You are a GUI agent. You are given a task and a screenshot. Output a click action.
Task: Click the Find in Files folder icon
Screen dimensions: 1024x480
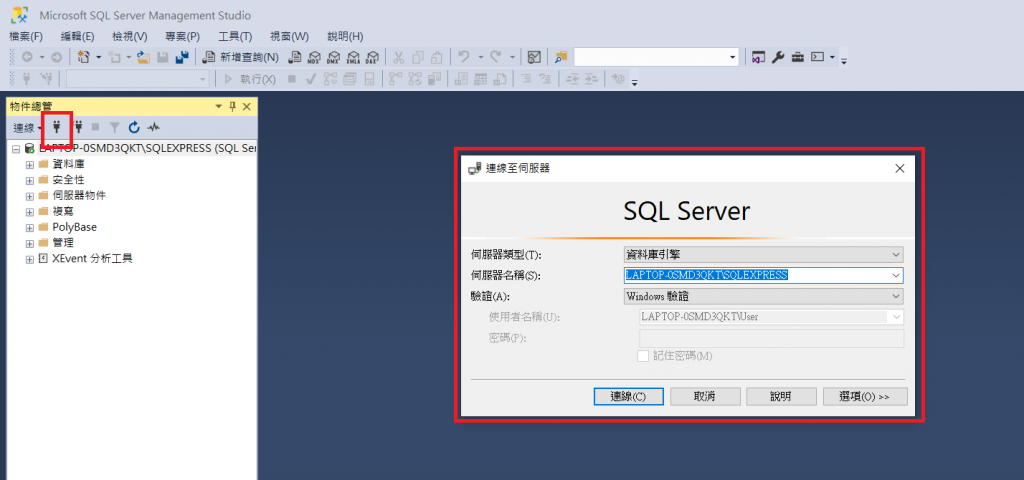(x=561, y=57)
